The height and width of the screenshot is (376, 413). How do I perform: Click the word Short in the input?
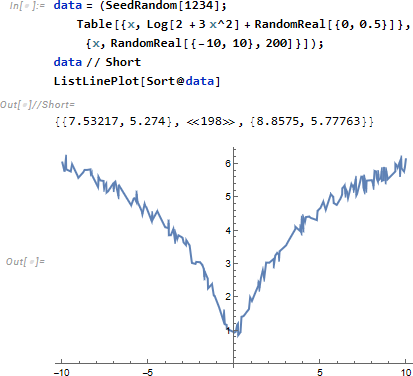pos(123,62)
